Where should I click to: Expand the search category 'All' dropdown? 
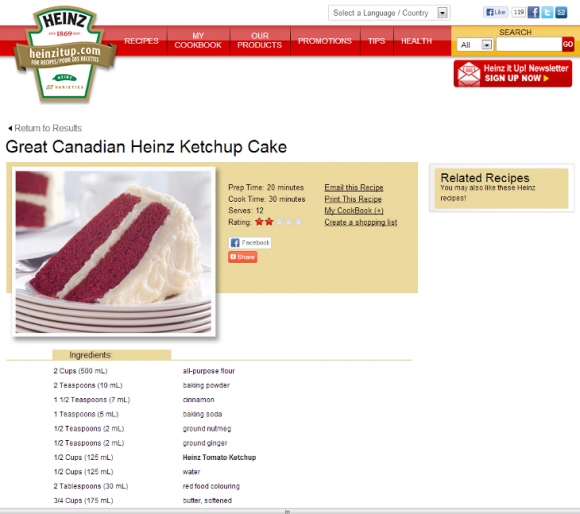click(x=475, y=45)
